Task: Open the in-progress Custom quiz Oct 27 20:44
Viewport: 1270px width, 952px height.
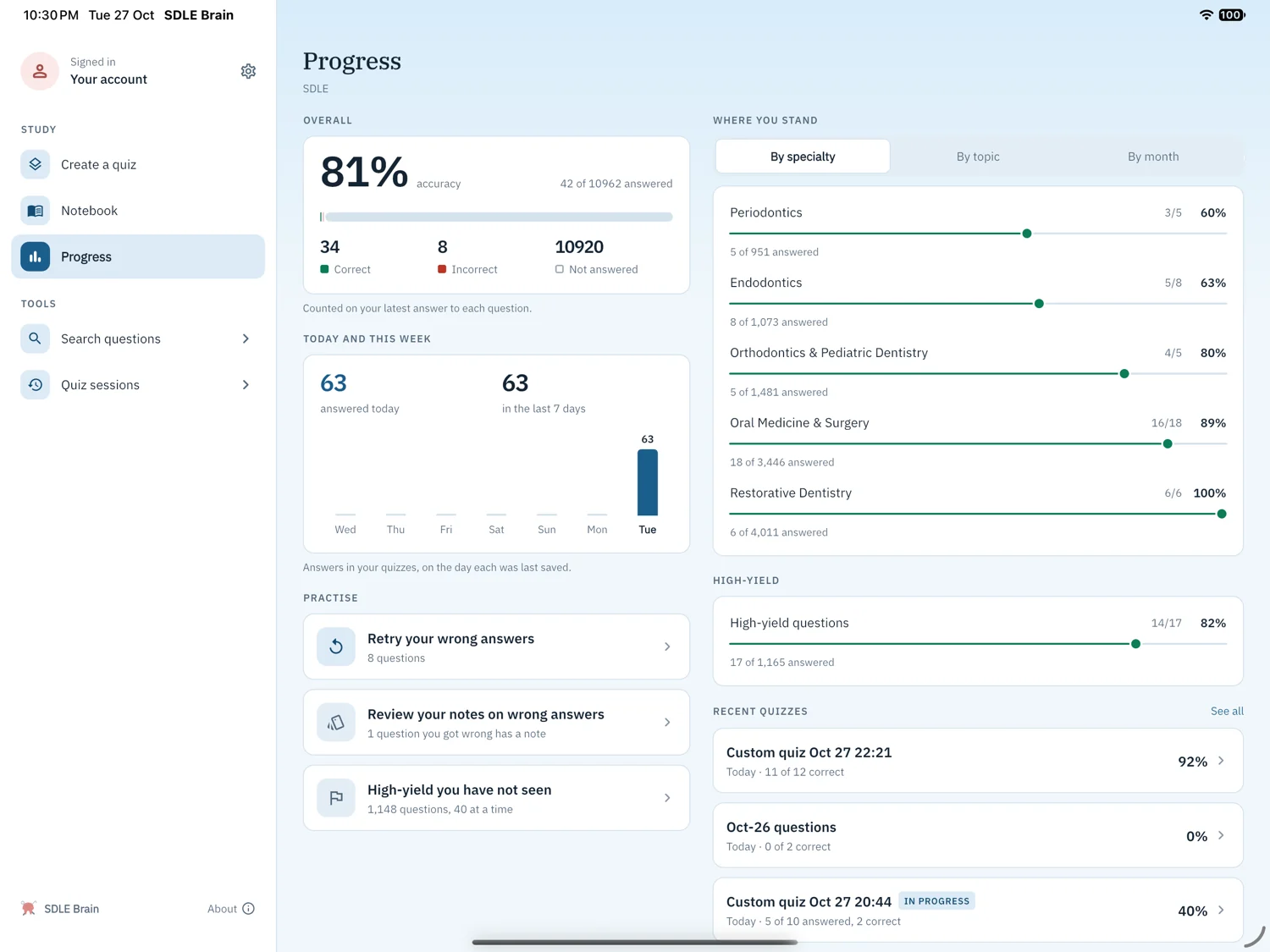Action: tap(978, 911)
